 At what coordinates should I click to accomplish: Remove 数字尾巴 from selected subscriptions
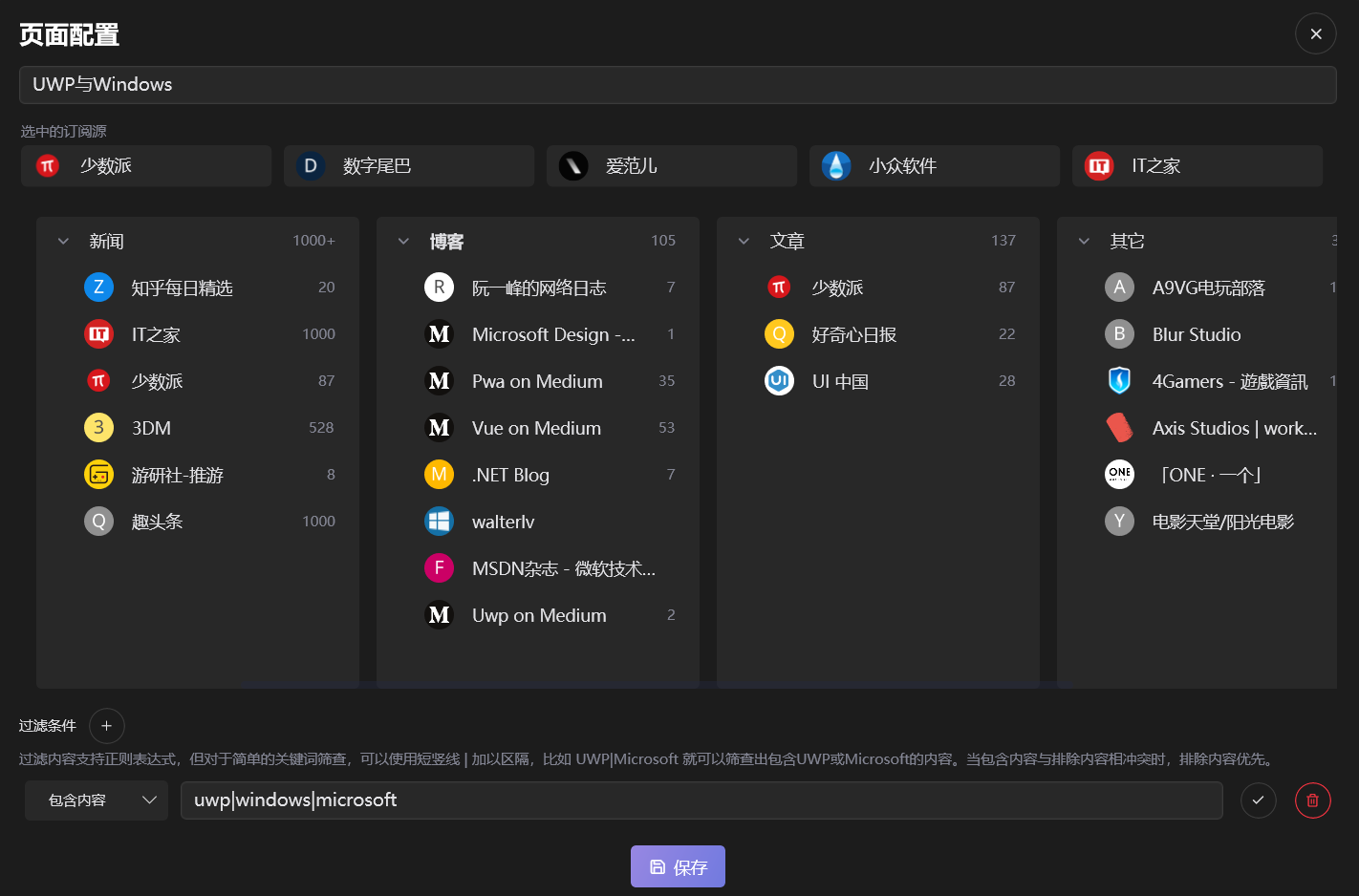pyautogui.click(x=409, y=166)
